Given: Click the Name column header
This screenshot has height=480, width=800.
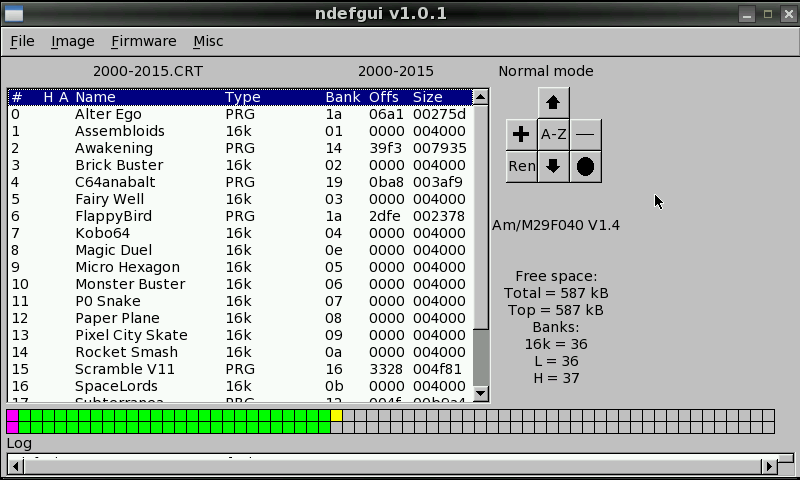Looking at the screenshot, I should click(95, 97).
